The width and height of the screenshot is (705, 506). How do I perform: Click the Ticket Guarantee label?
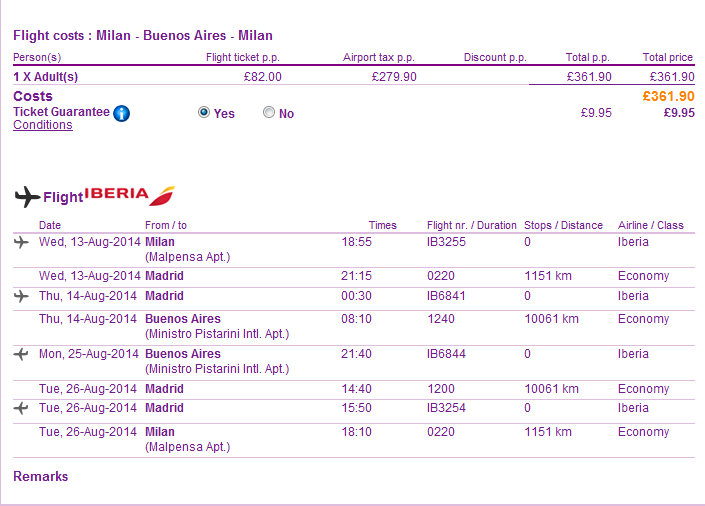click(x=61, y=112)
